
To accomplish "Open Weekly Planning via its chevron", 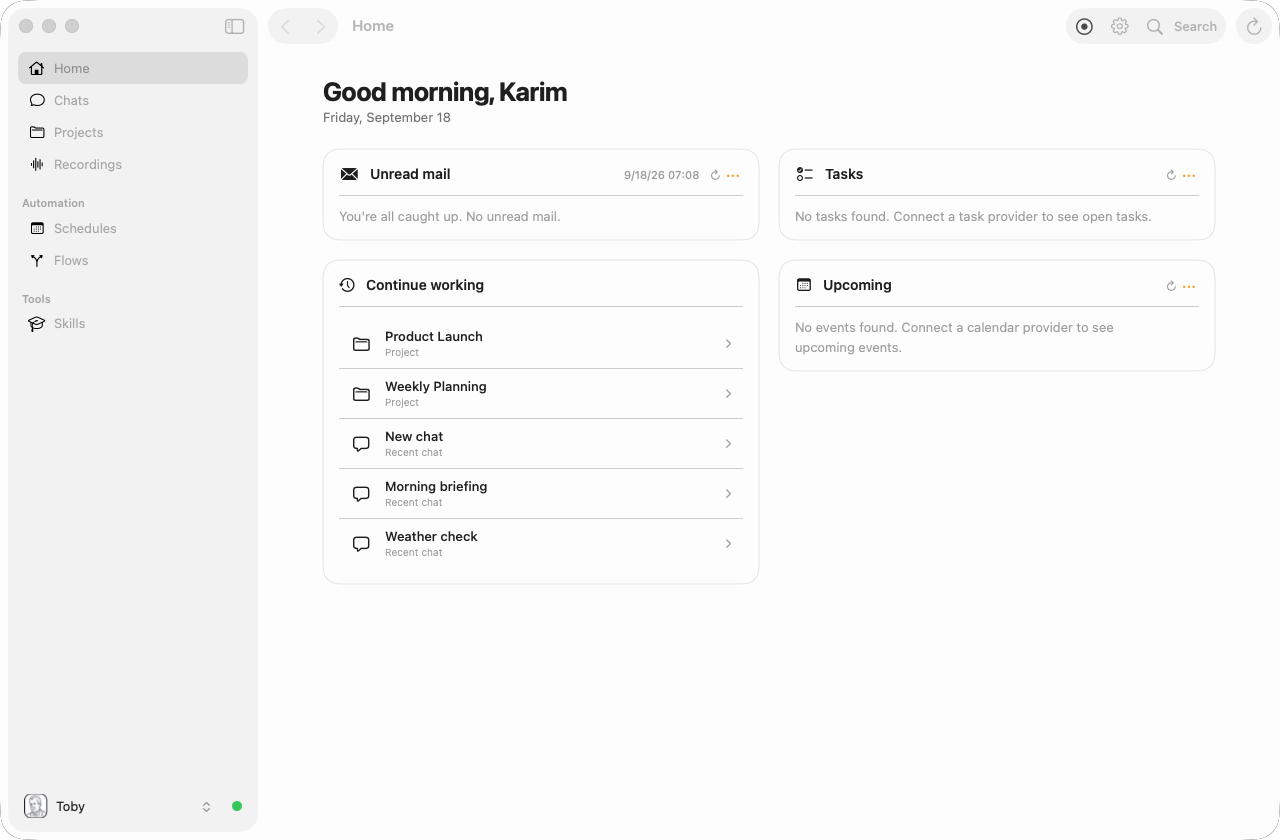I will (x=728, y=394).
